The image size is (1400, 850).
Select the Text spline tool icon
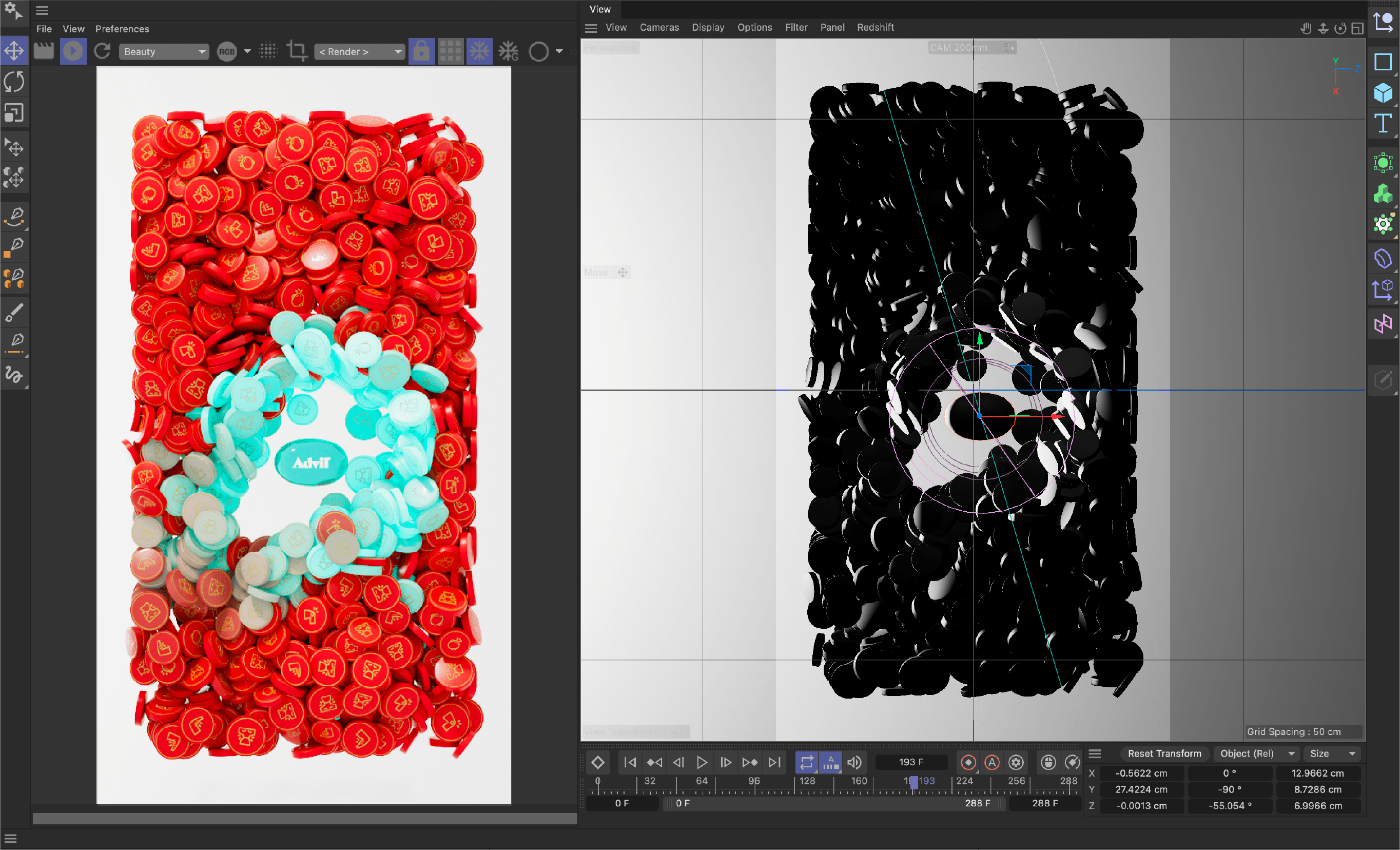pyautogui.click(x=1383, y=123)
